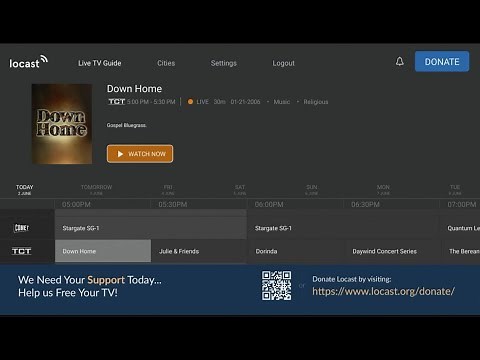Click the TCT channel logo in guide
480x360 pixels.
point(21,251)
